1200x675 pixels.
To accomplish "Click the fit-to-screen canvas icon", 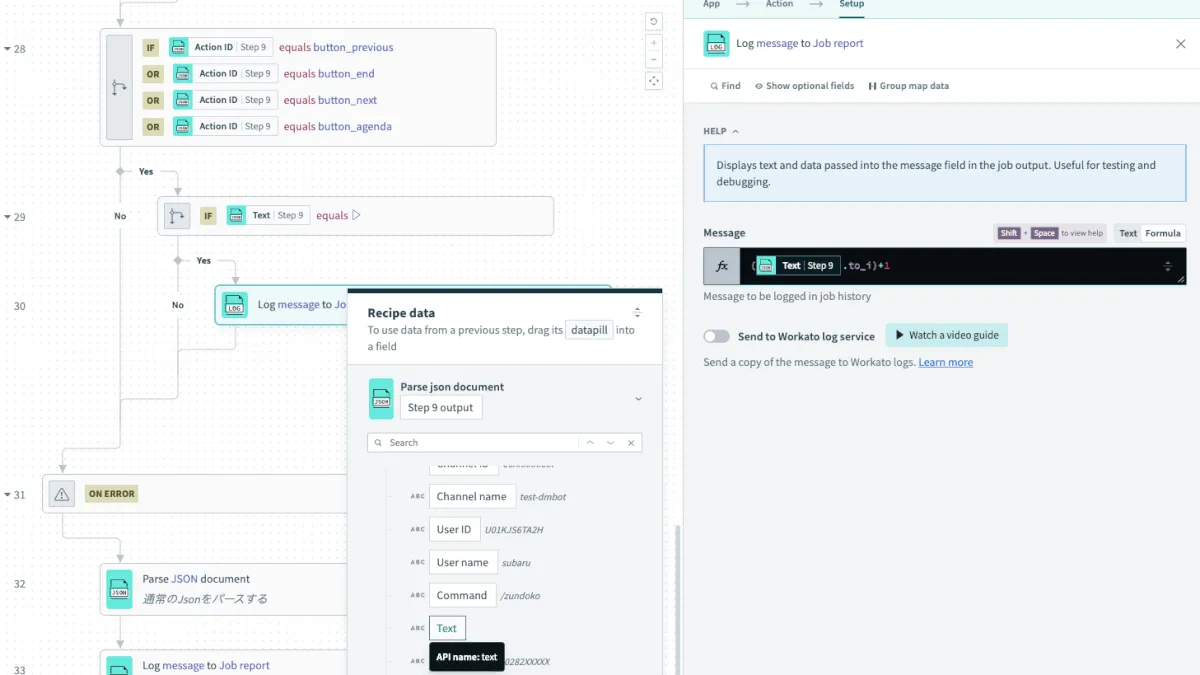I will [654, 81].
